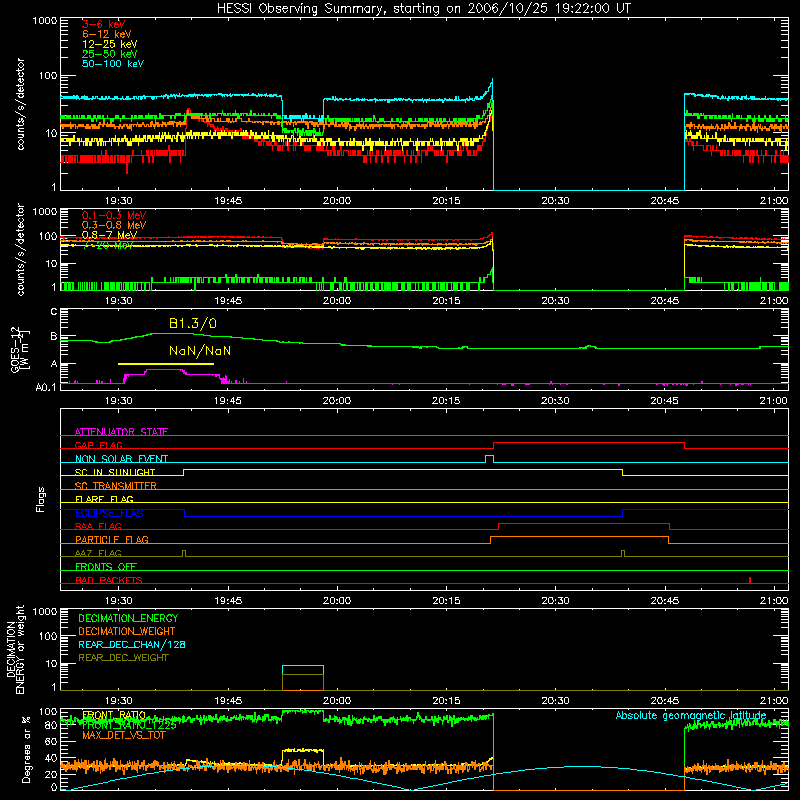800x800 pixels.
Task: Click the MAX_DET_VS_TOT legend label
Action: 124,735
